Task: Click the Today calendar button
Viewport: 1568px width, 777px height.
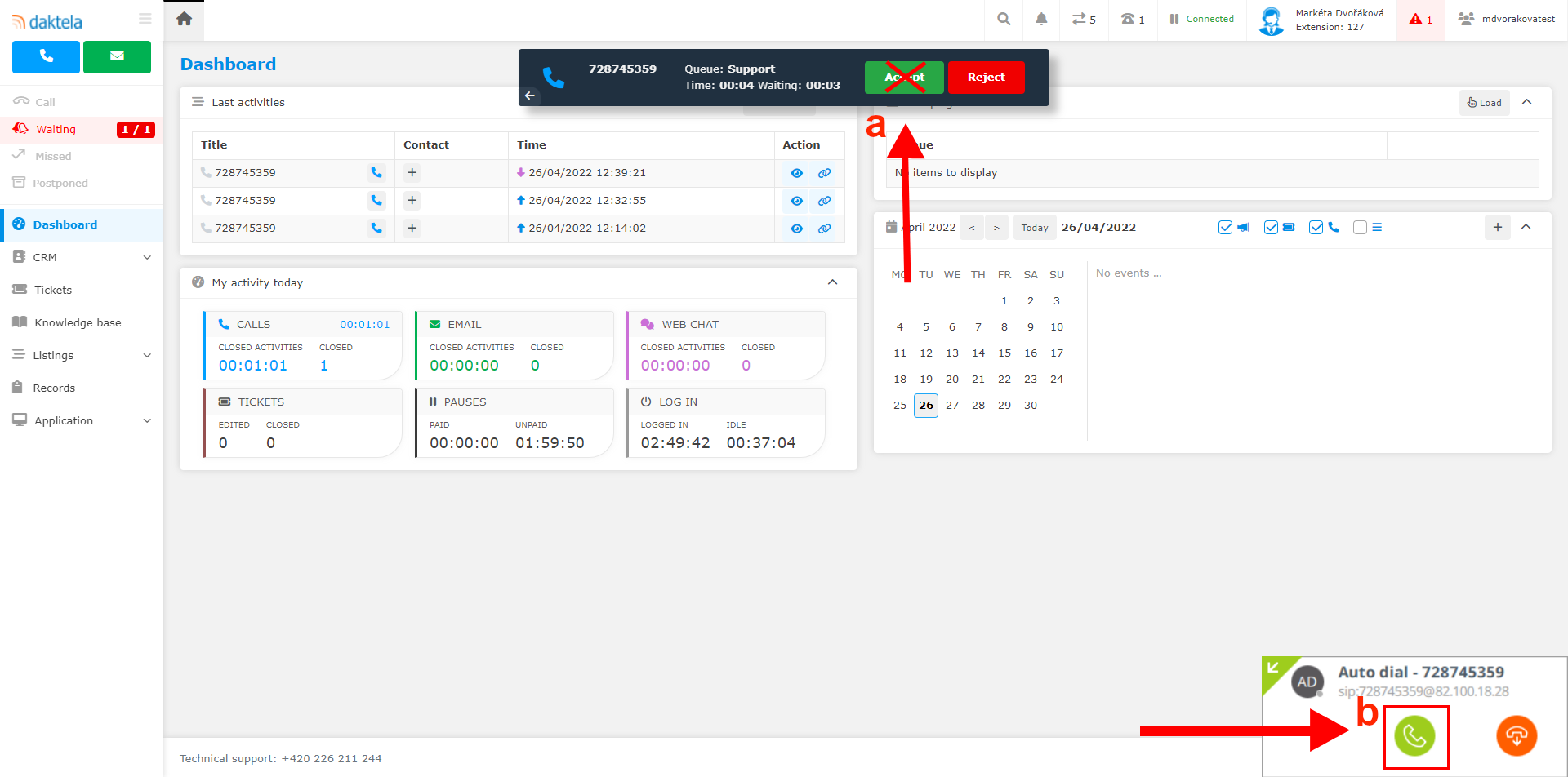Action: pos(1034,228)
